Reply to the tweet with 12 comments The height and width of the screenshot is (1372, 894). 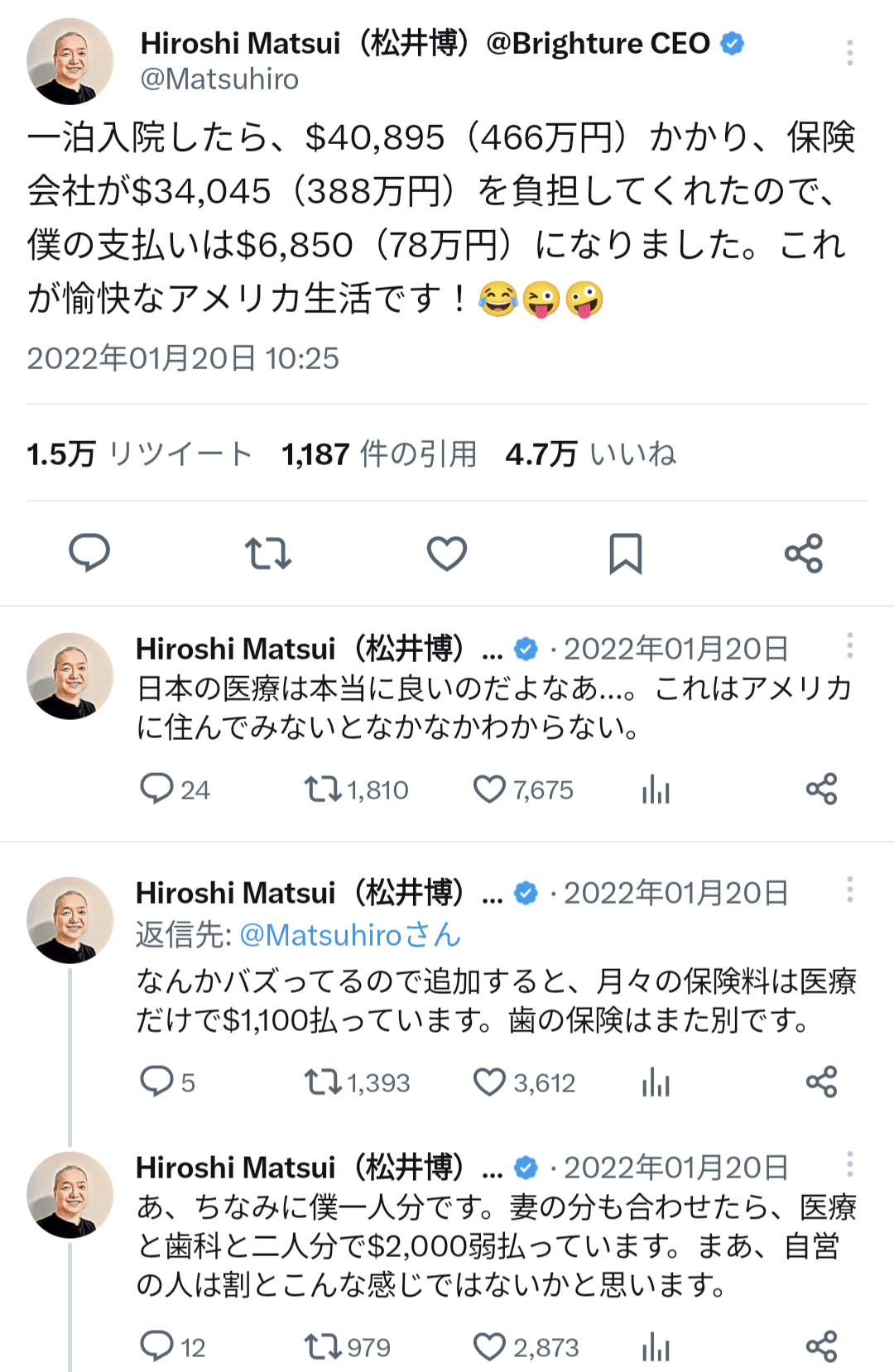pos(156,1346)
